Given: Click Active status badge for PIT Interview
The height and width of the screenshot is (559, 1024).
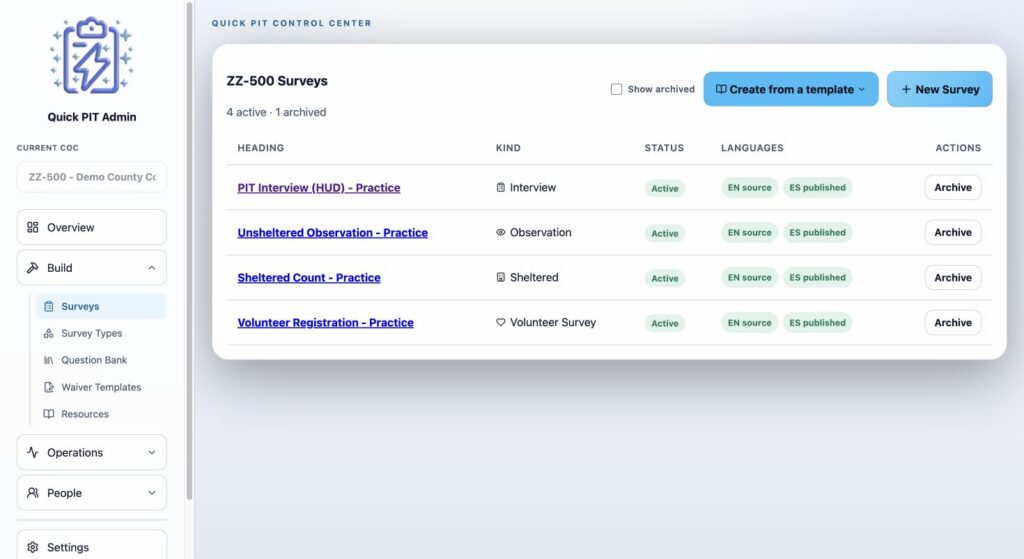Looking at the screenshot, I should tap(664, 188).
